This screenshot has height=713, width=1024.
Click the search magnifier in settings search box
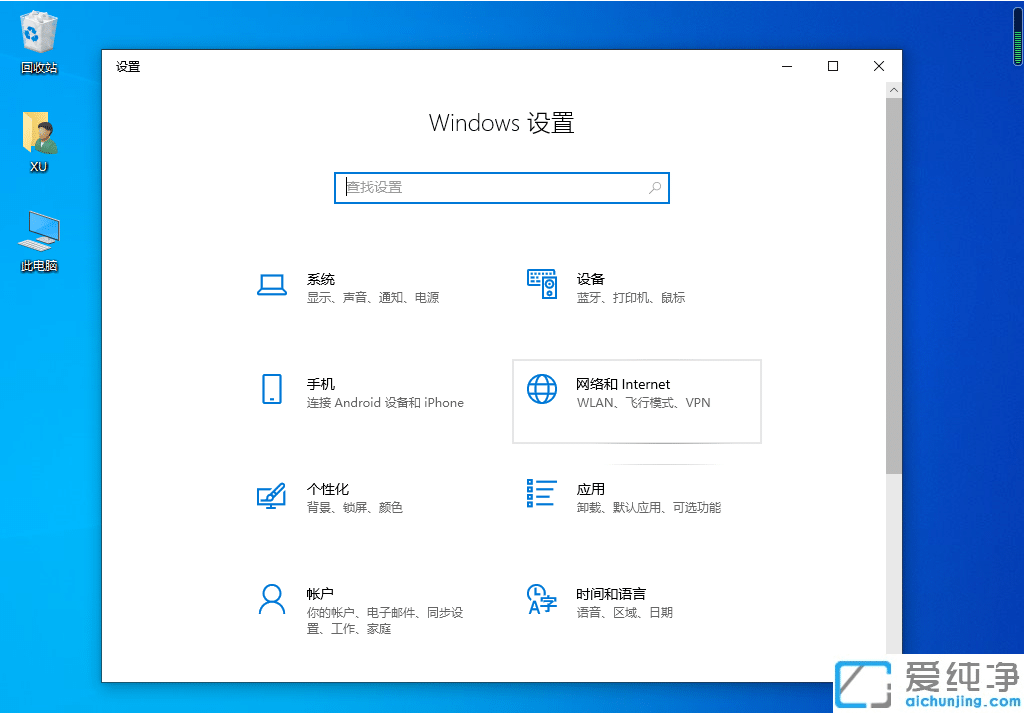tap(655, 188)
